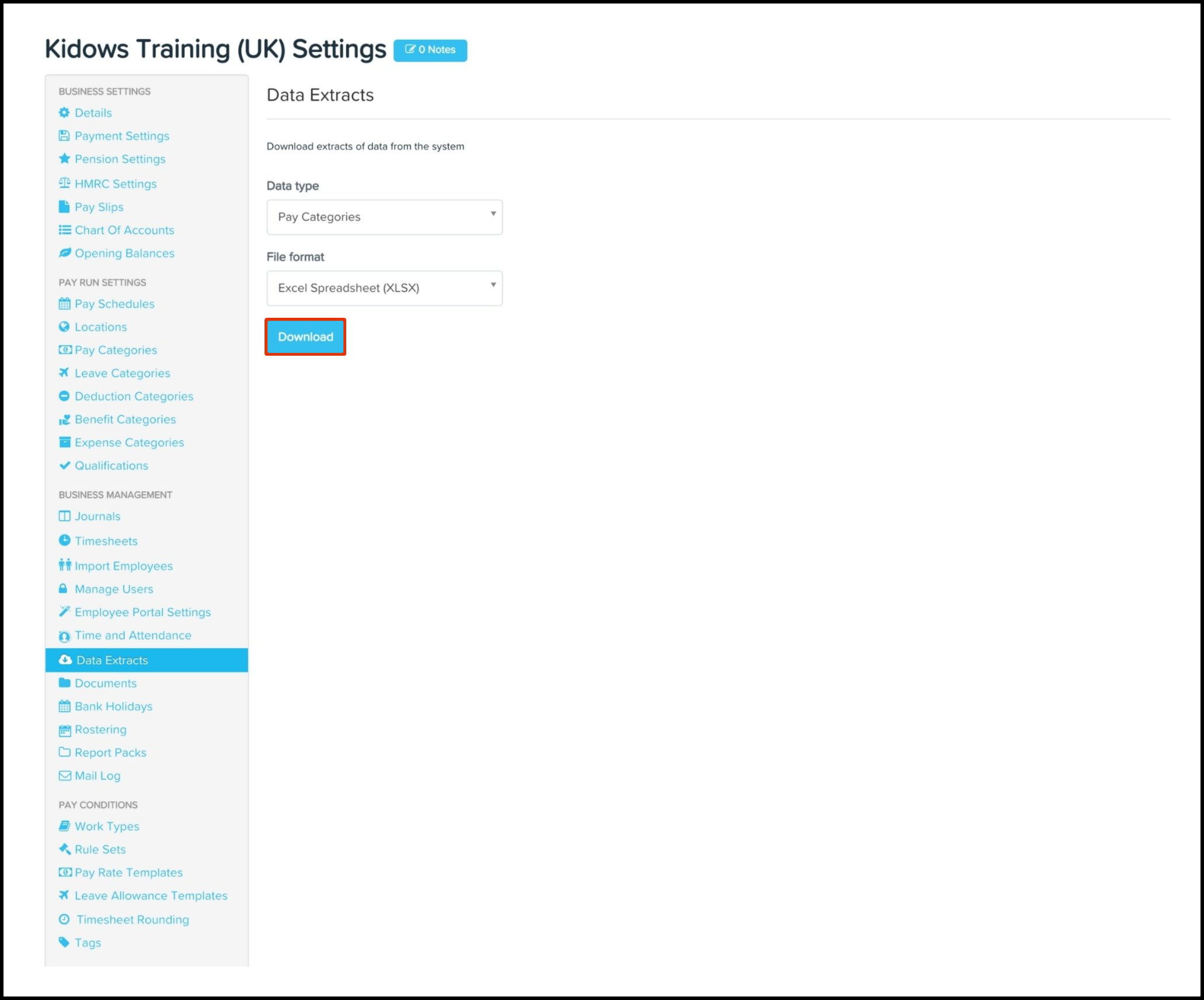Open the Data type dropdown
The width and height of the screenshot is (1204, 1000).
pyautogui.click(x=384, y=217)
